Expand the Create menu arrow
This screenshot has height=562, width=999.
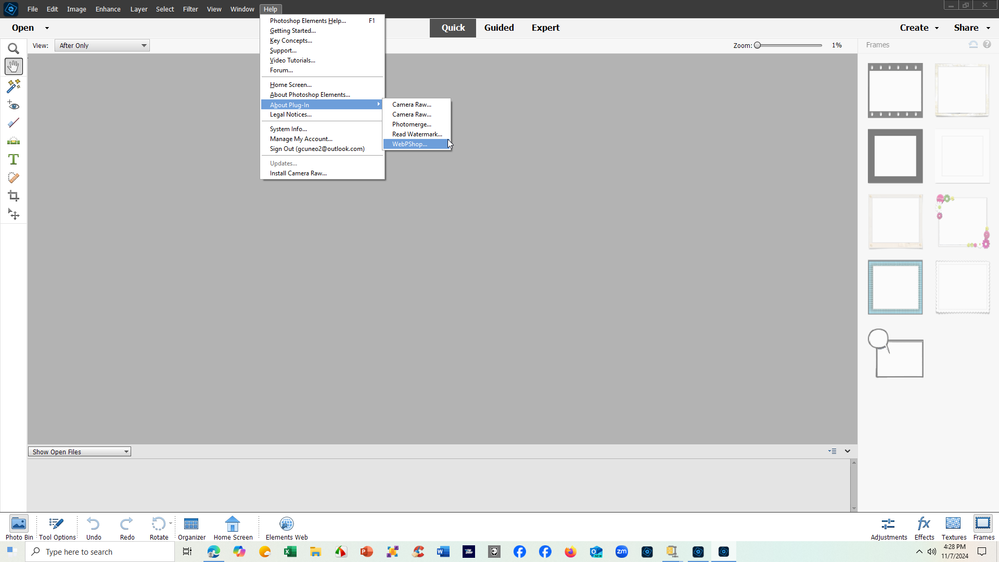(x=937, y=28)
